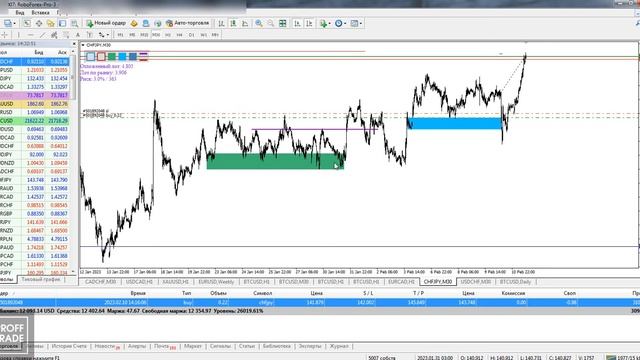Expand the Periods dropdown arrow
This screenshot has width=640, height=360.
point(345,23)
